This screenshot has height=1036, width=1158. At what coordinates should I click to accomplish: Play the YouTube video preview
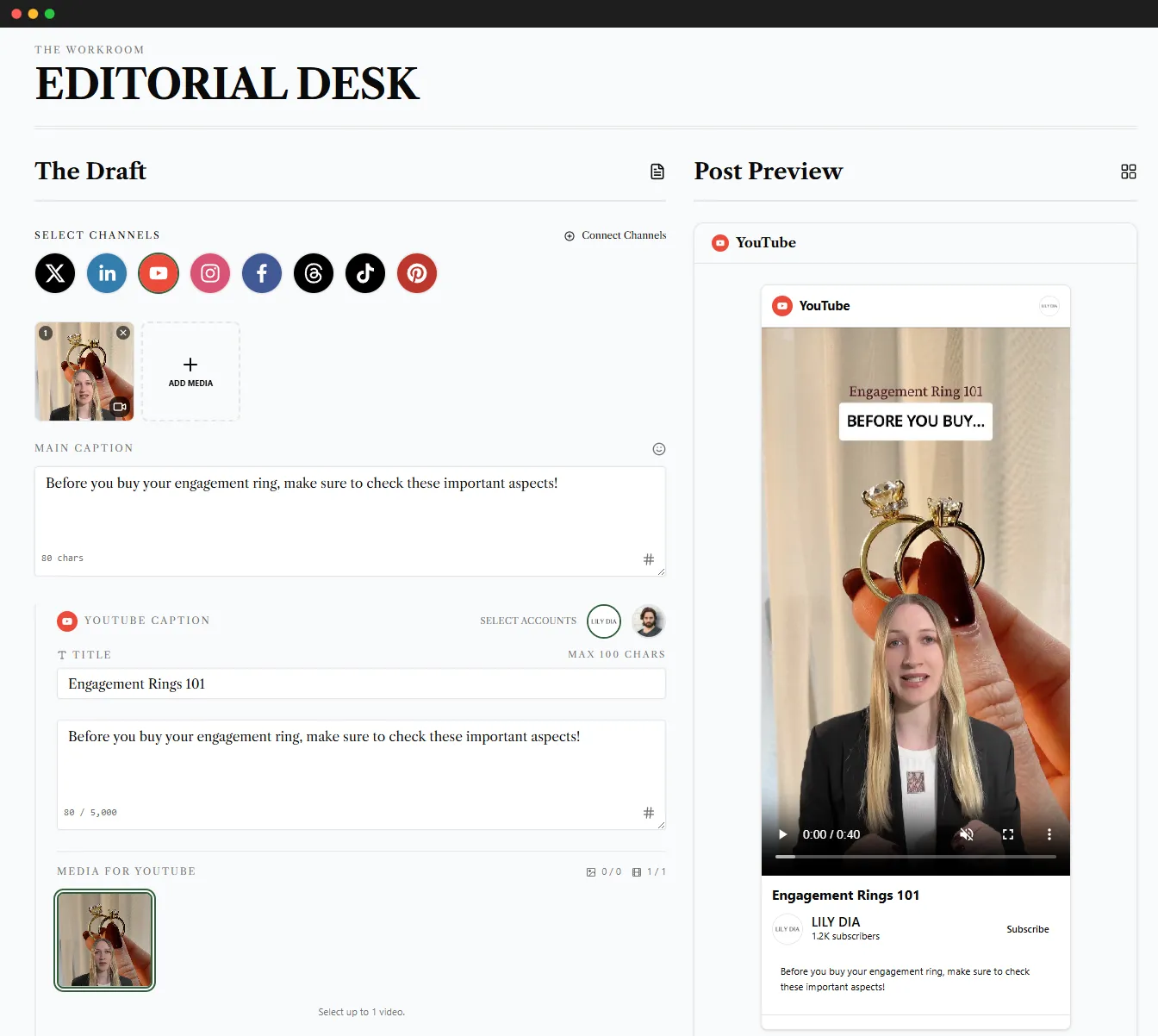(x=781, y=834)
